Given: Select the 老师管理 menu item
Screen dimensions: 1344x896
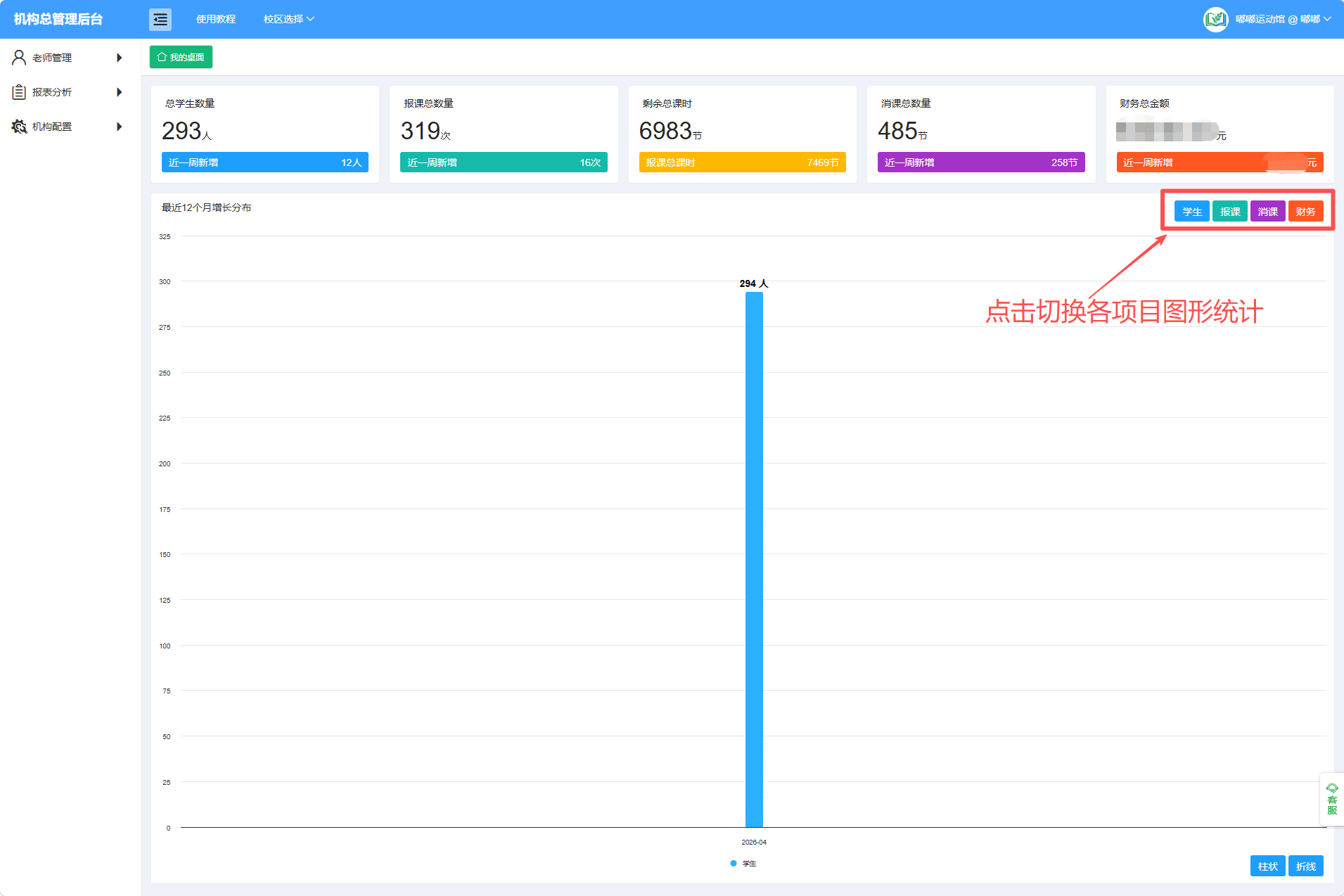Looking at the screenshot, I should coord(70,58).
